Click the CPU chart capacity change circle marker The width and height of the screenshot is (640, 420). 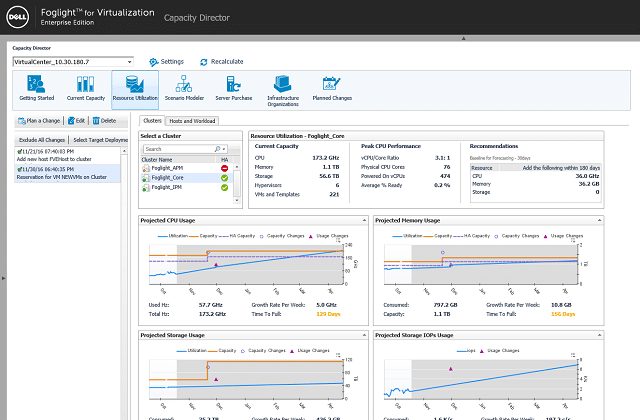pyautogui.click(x=208, y=253)
